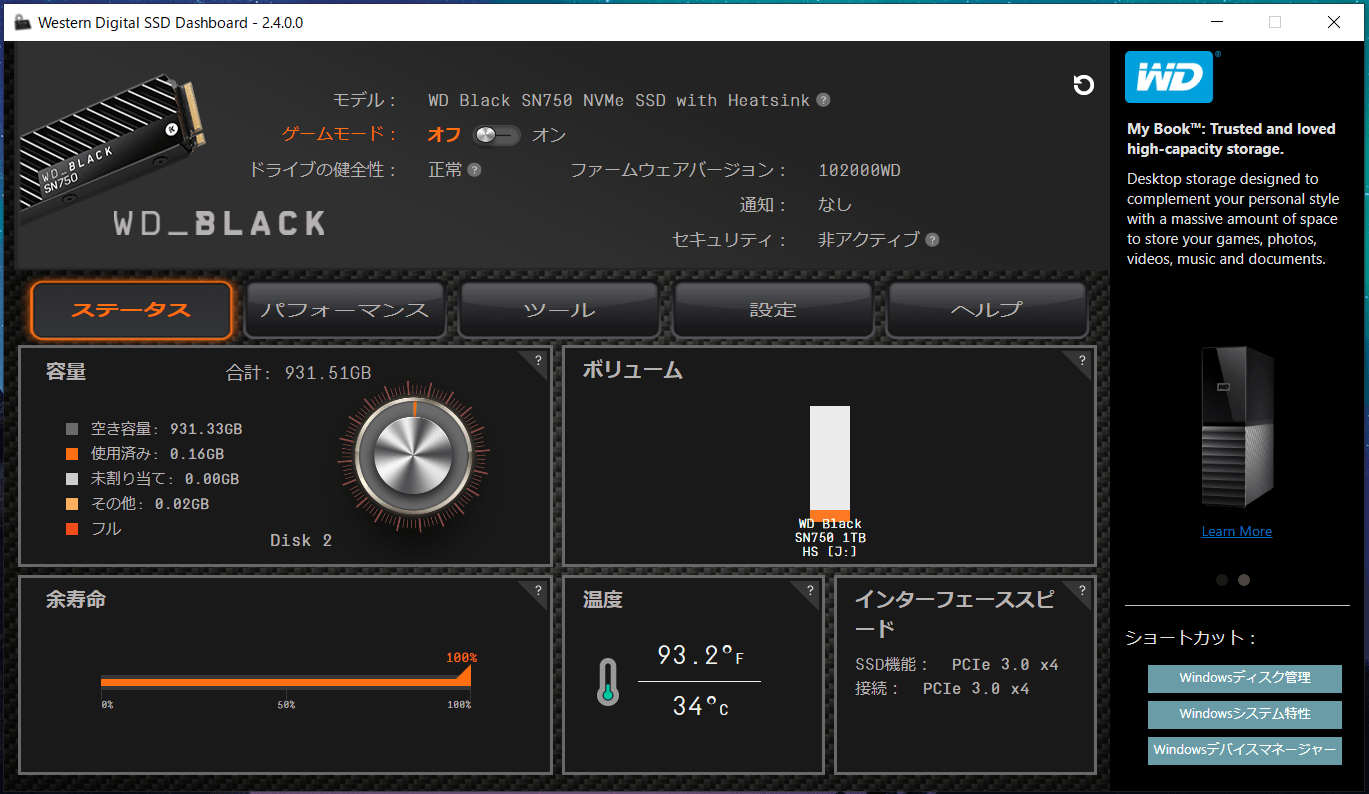Click the capacity dial gauge
Screen dimensions: 1369x794
415,455
